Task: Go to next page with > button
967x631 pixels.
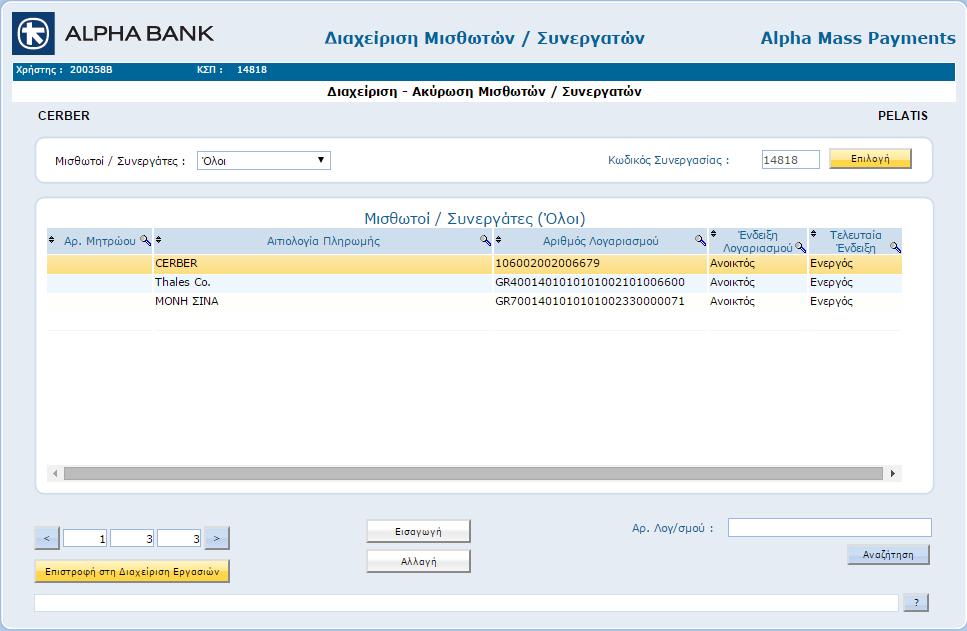Action: [x=216, y=538]
